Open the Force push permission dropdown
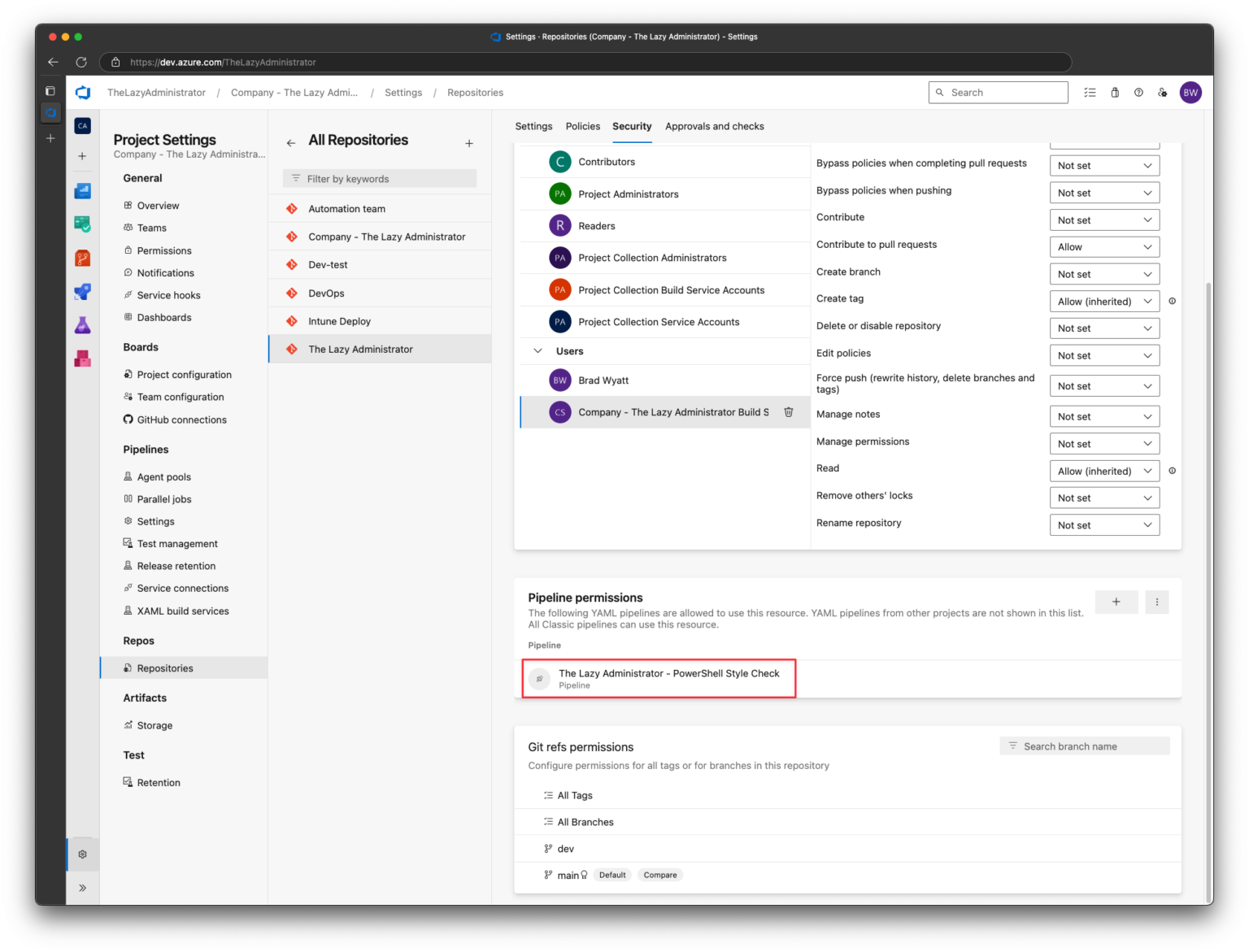Viewport: 1249px width, 952px height. click(1104, 386)
